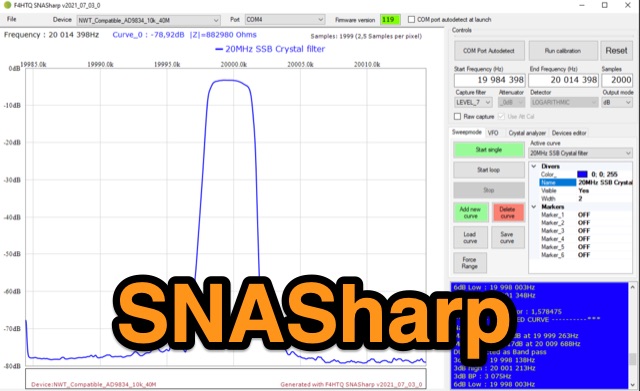Click the Start Frequency input field
The height and width of the screenshot is (391, 640).
pos(489,80)
